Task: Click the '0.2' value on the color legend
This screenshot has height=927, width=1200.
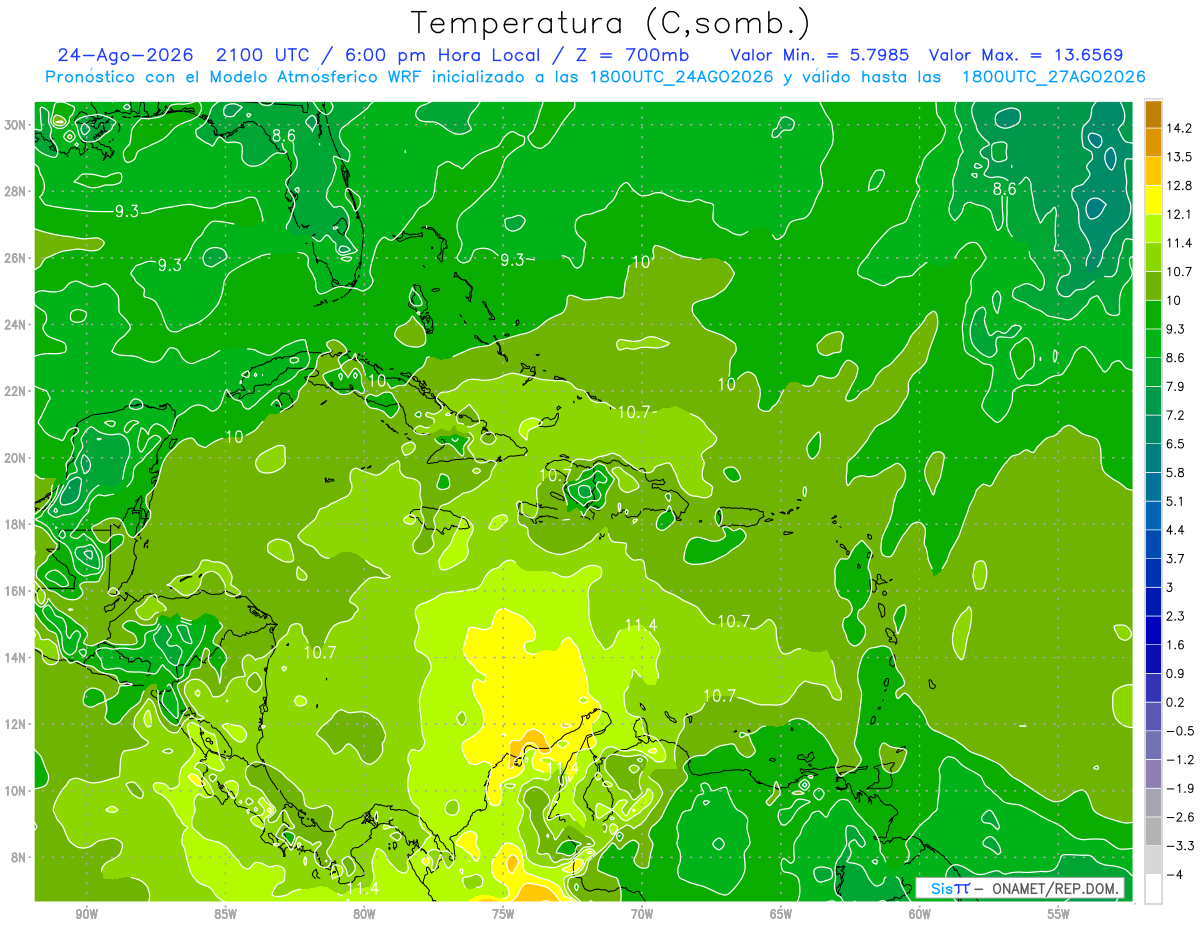Action: click(1176, 702)
